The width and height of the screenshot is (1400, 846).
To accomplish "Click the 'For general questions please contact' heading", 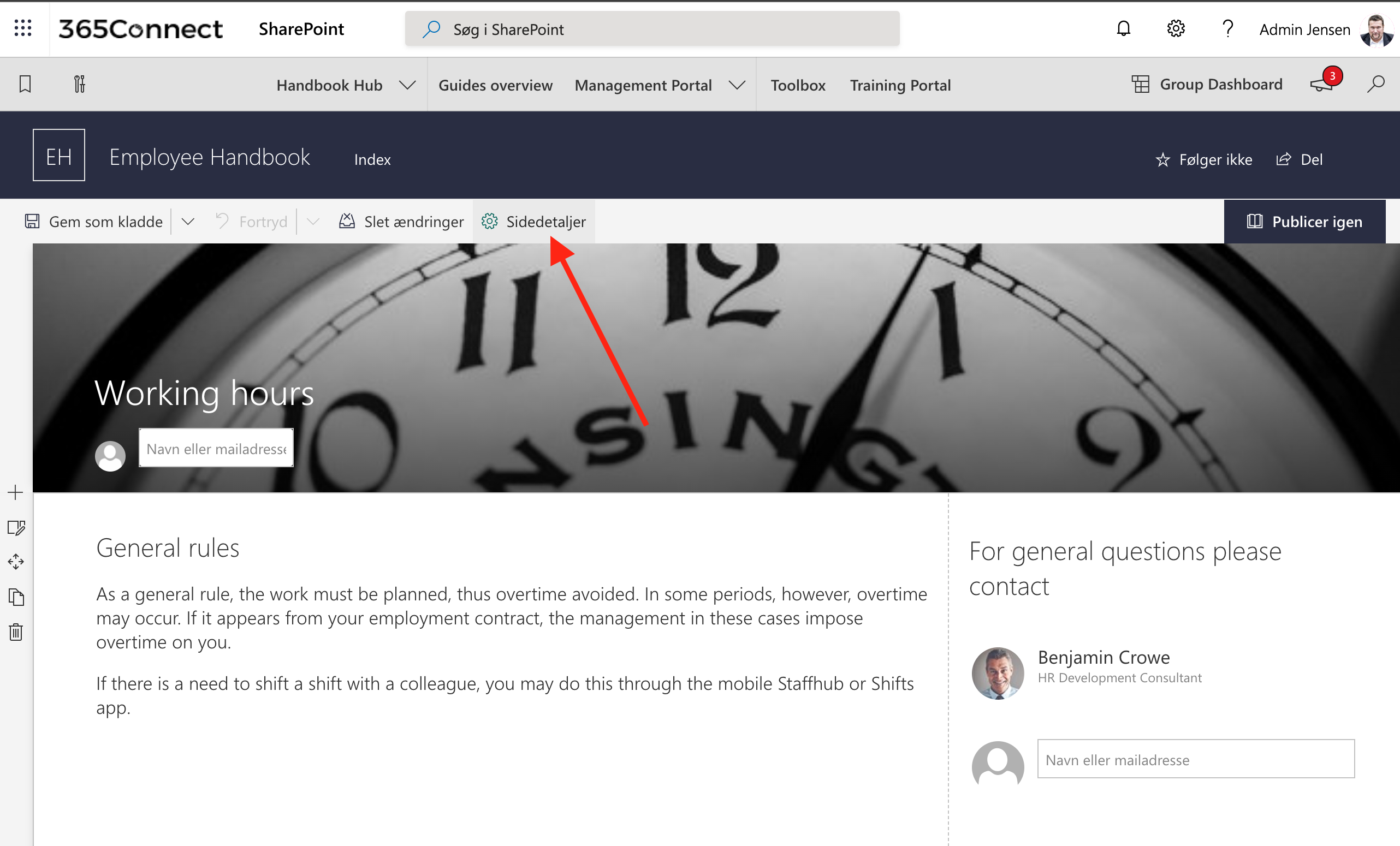I will [x=1125, y=568].
